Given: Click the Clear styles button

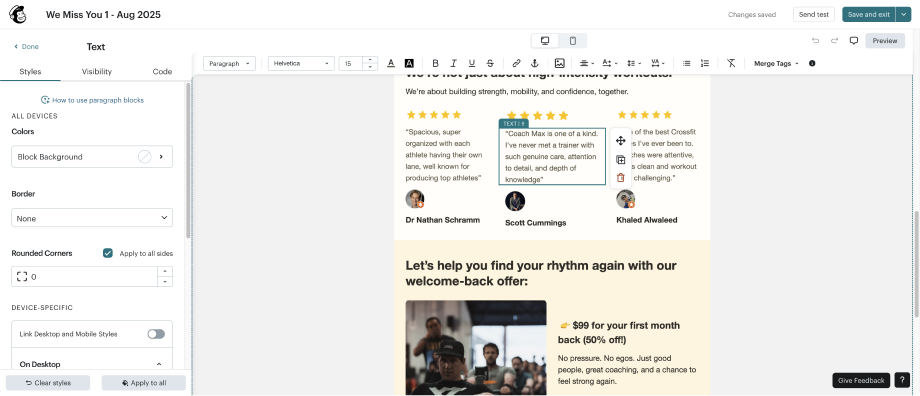Looking at the screenshot, I should pos(48,383).
